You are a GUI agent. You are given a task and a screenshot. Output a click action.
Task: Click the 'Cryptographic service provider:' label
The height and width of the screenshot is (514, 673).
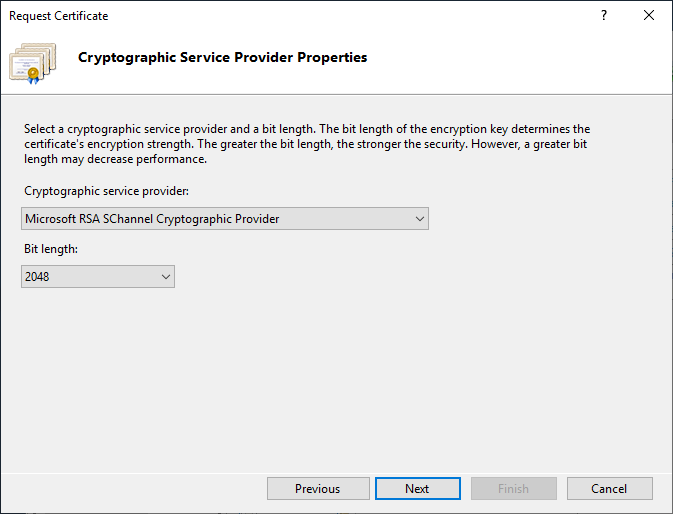pos(105,191)
